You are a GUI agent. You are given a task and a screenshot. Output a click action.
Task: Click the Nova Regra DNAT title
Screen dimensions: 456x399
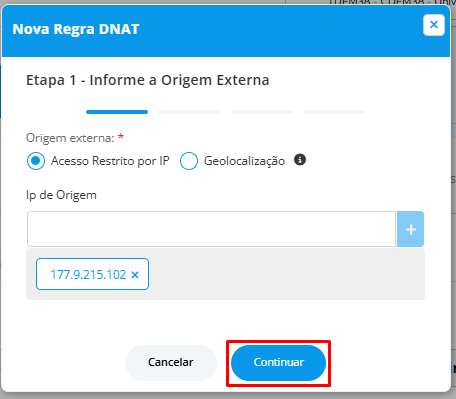click(76, 29)
